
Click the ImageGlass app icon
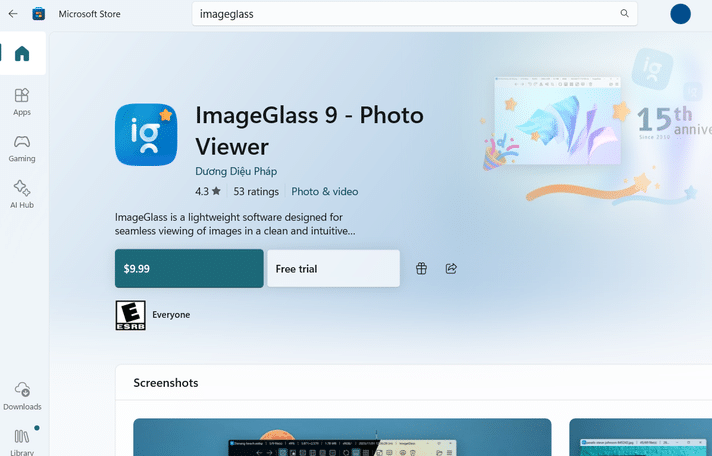click(x=146, y=134)
